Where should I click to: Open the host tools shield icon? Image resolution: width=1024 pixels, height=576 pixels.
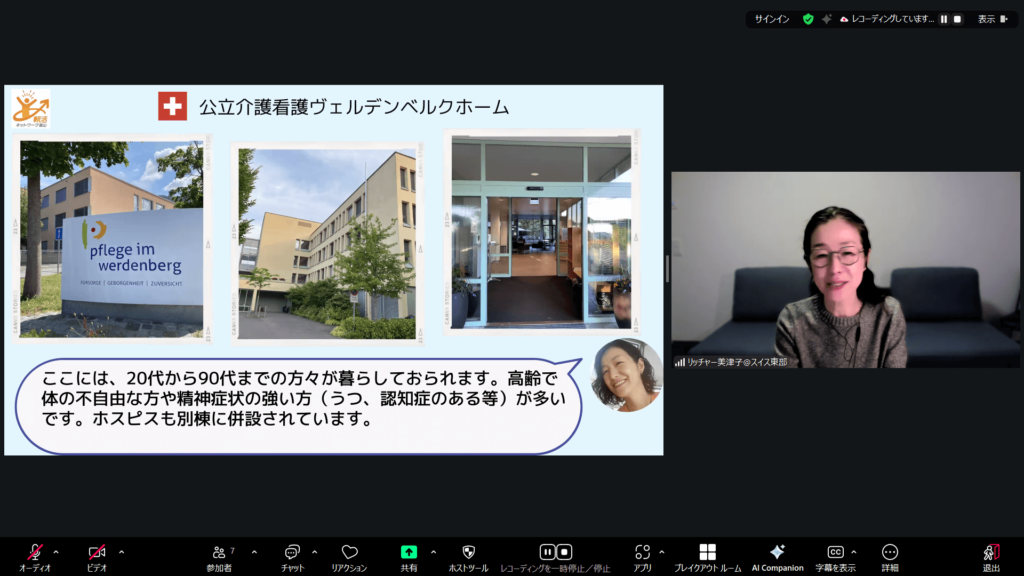(x=468, y=552)
